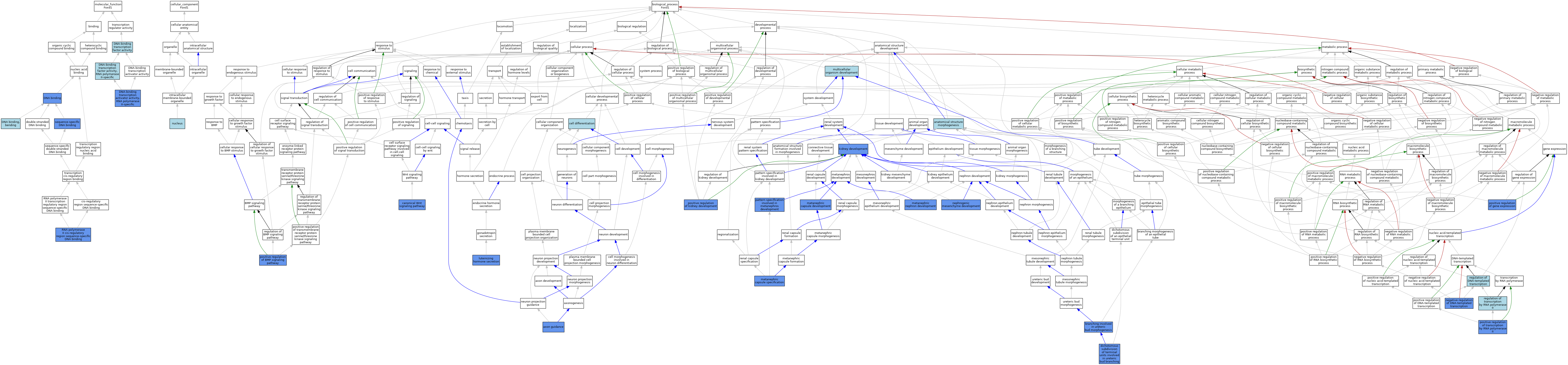This screenshot has height=365, width=1568.
Task: Click the 'intracellular anatomical structure' node
Action: coord(198,47)
